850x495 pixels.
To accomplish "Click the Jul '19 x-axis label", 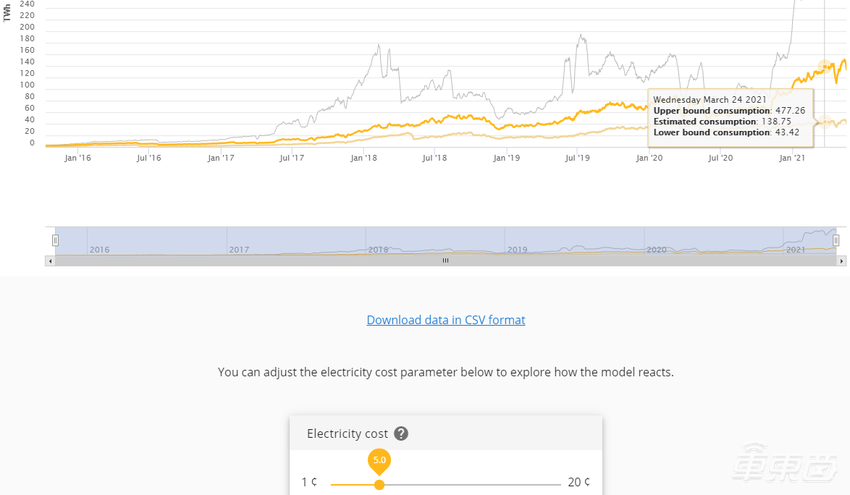I will (x=578, y=158).
